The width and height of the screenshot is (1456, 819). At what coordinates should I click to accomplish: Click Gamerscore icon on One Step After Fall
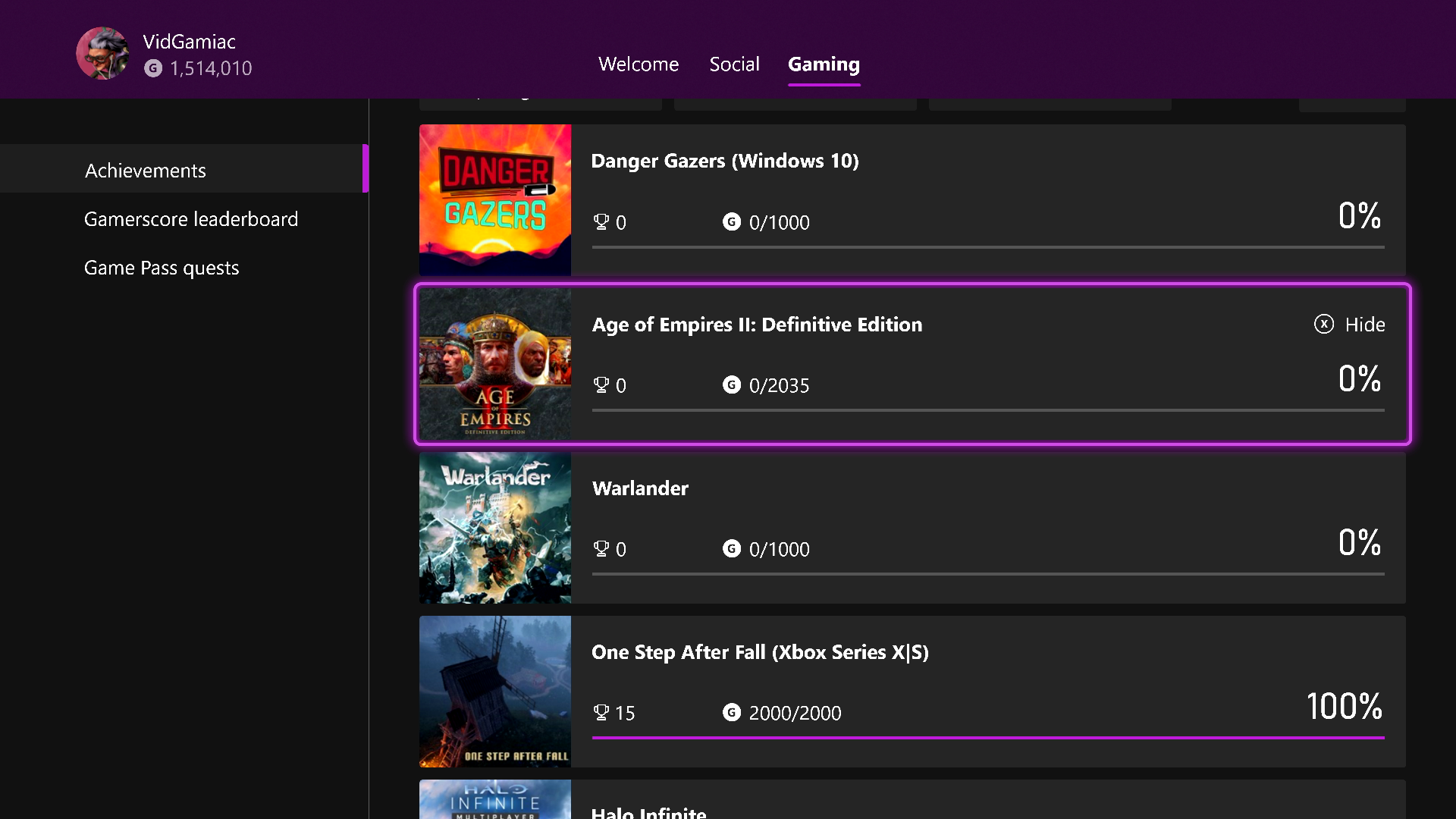(x=731, y=713)
